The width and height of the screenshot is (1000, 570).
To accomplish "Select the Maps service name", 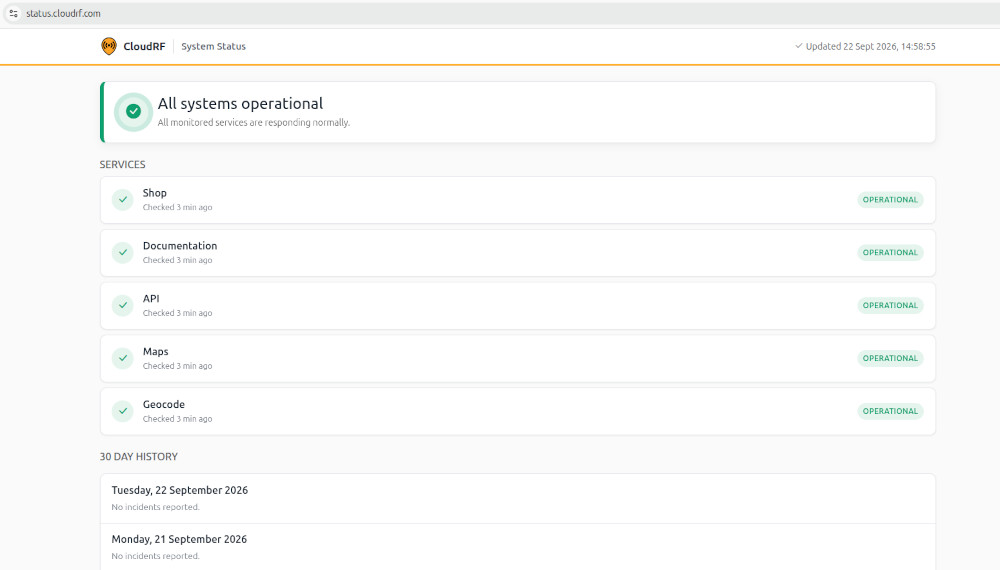I will (x=156, y=352).
